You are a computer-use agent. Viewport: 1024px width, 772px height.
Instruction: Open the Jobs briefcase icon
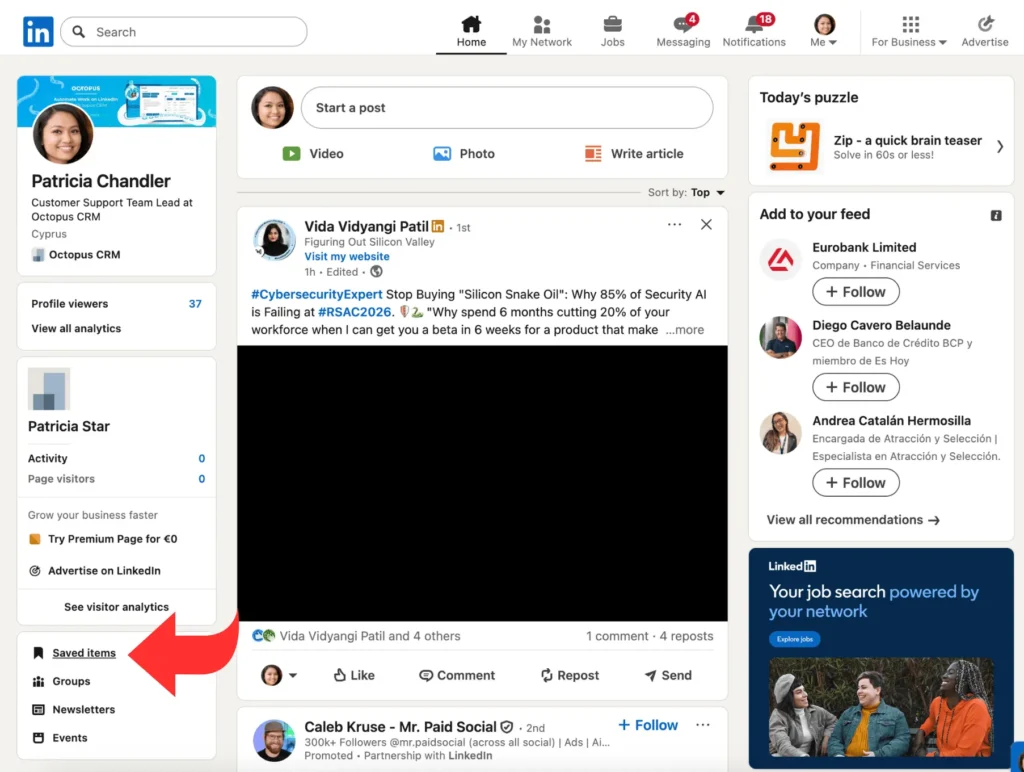pos(612,25)
